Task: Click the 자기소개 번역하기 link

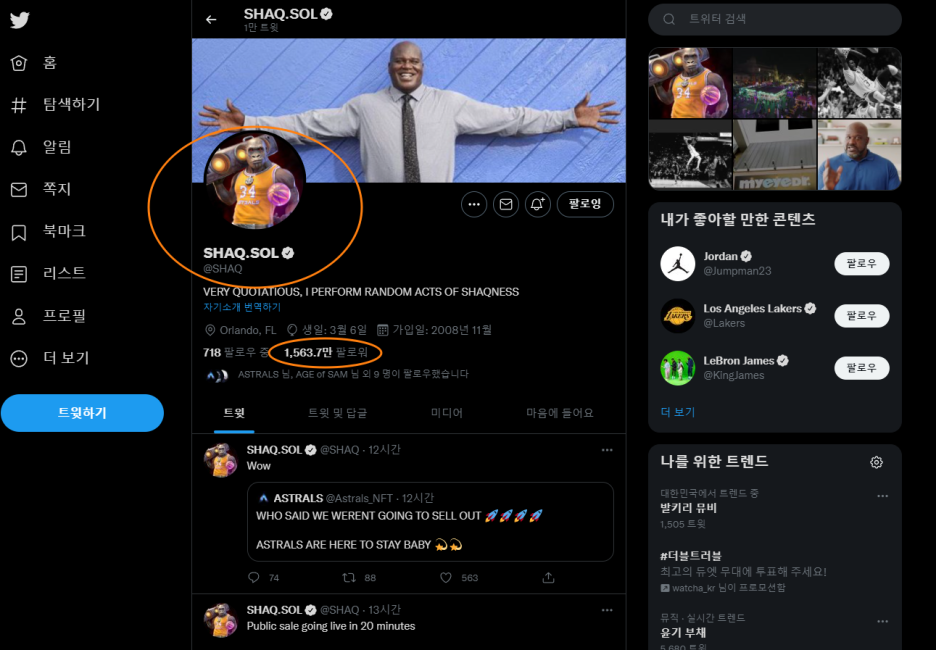Action: (242, 307)
